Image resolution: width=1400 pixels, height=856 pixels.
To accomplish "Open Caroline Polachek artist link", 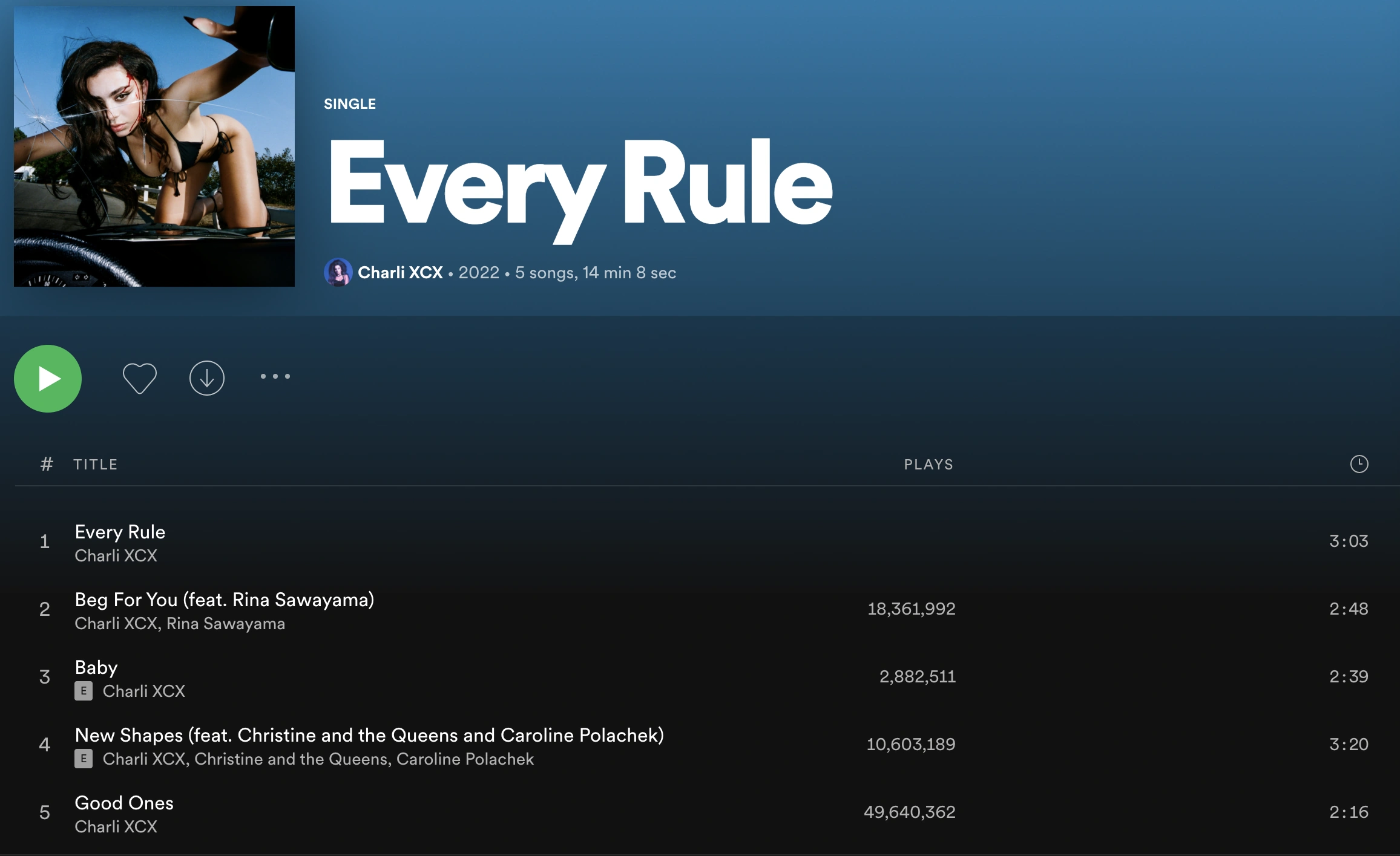I will click(x=465, y=759).
